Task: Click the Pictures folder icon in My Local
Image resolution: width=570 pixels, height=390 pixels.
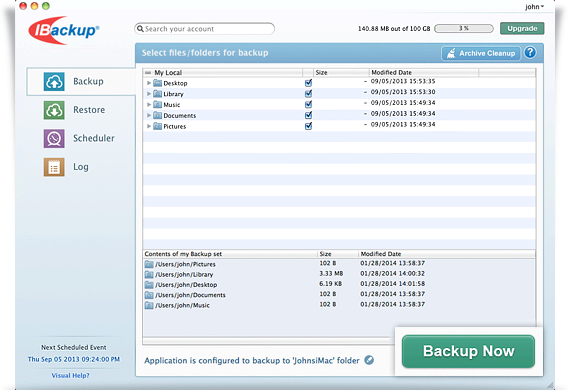Action: [x=157, y=126]
